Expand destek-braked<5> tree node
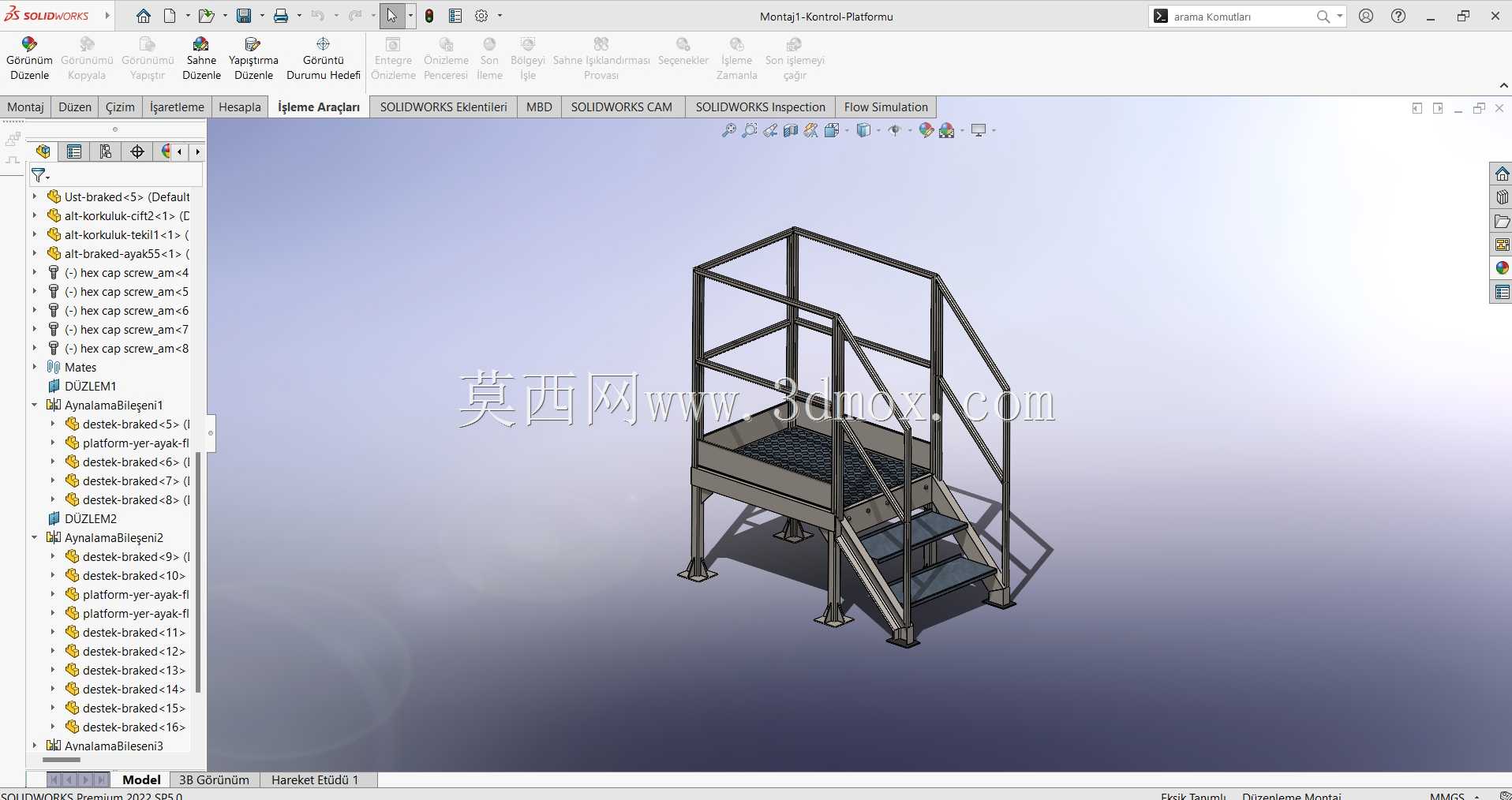The width and height of the screenshot is (1512, 800). 53,424
